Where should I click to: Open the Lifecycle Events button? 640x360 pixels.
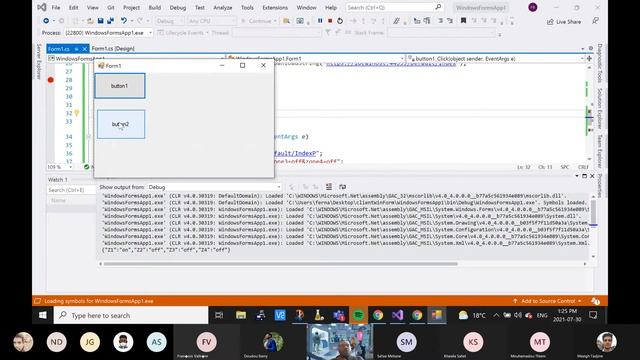pos(183,33)
